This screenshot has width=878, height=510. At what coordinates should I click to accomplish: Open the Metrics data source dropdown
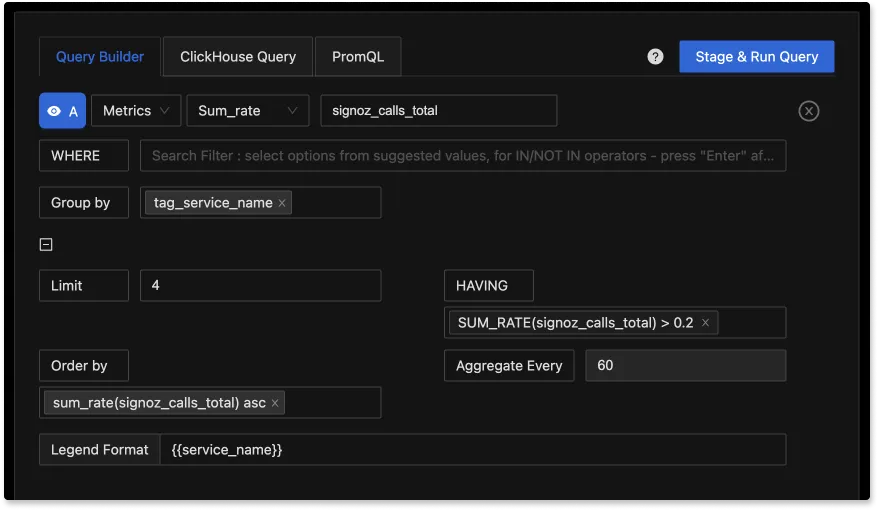[136, 111]
